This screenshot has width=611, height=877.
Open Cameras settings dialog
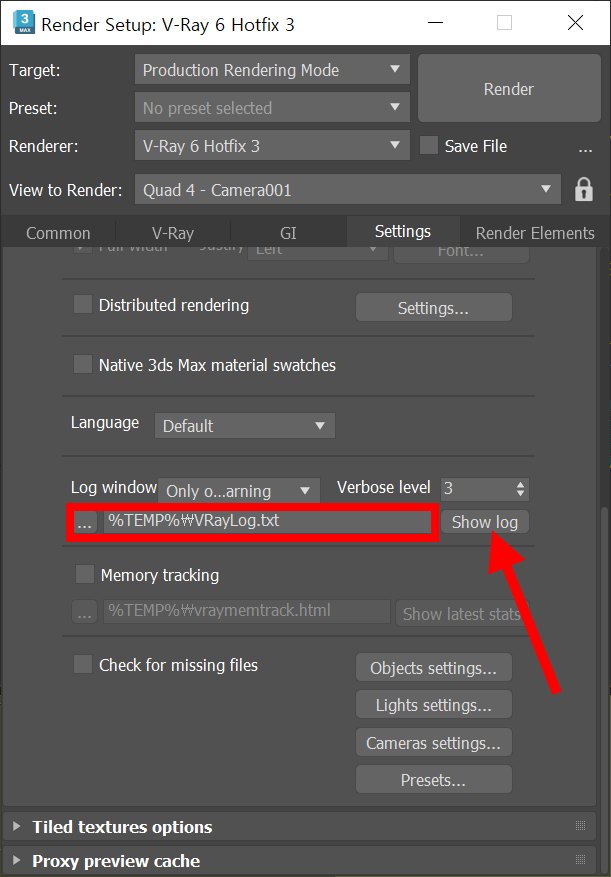(x=434, y=743)
